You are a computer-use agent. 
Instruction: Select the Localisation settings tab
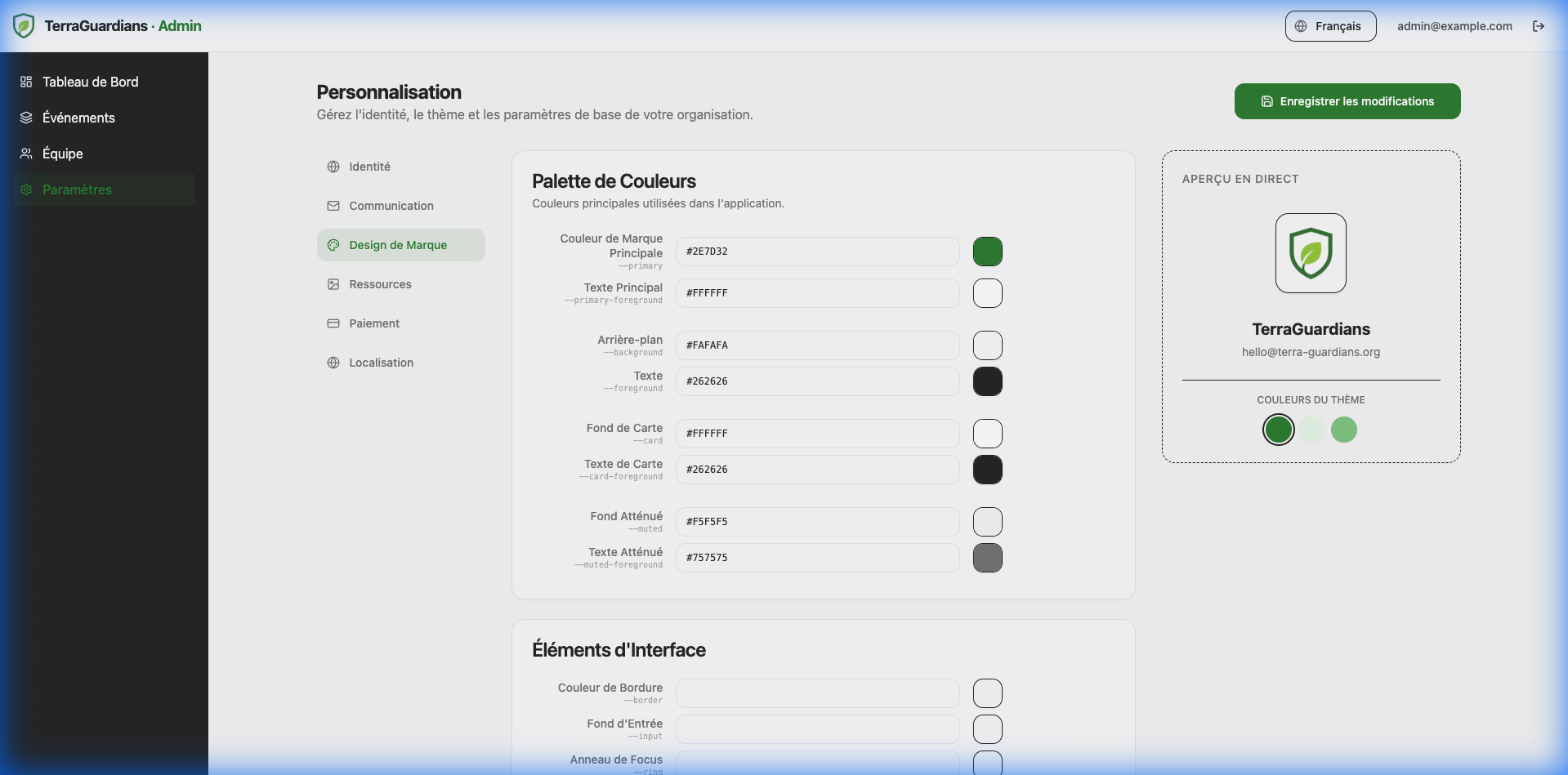[x=381, y=363]
